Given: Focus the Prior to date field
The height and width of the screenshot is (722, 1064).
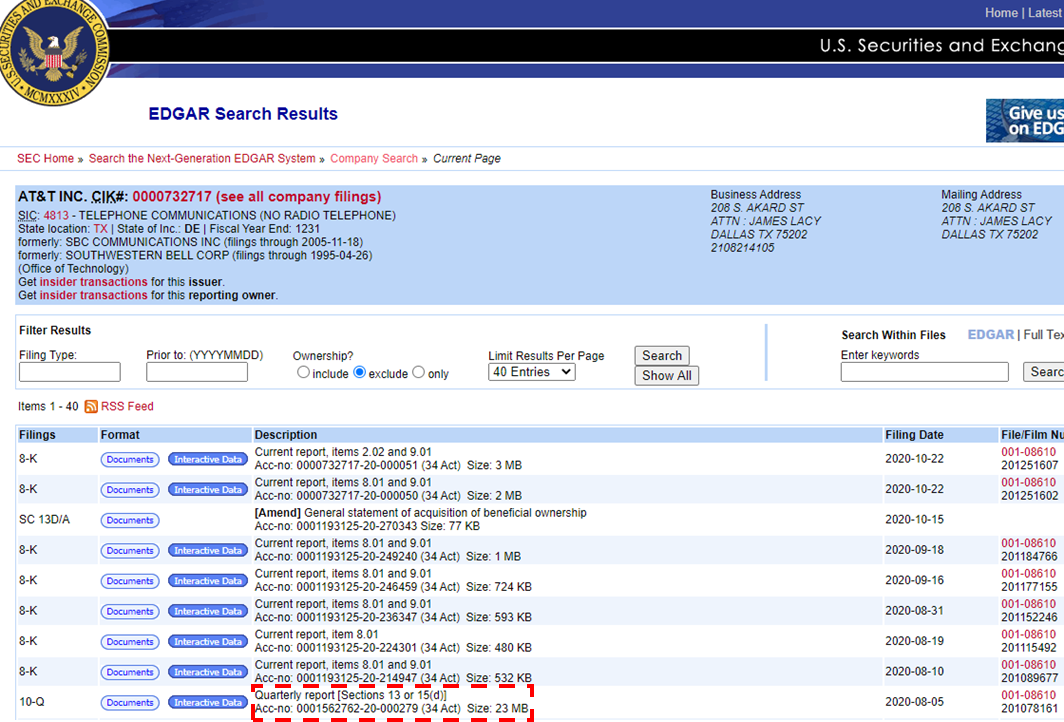Looking at the screenshot, I should (x=197, y=372).
